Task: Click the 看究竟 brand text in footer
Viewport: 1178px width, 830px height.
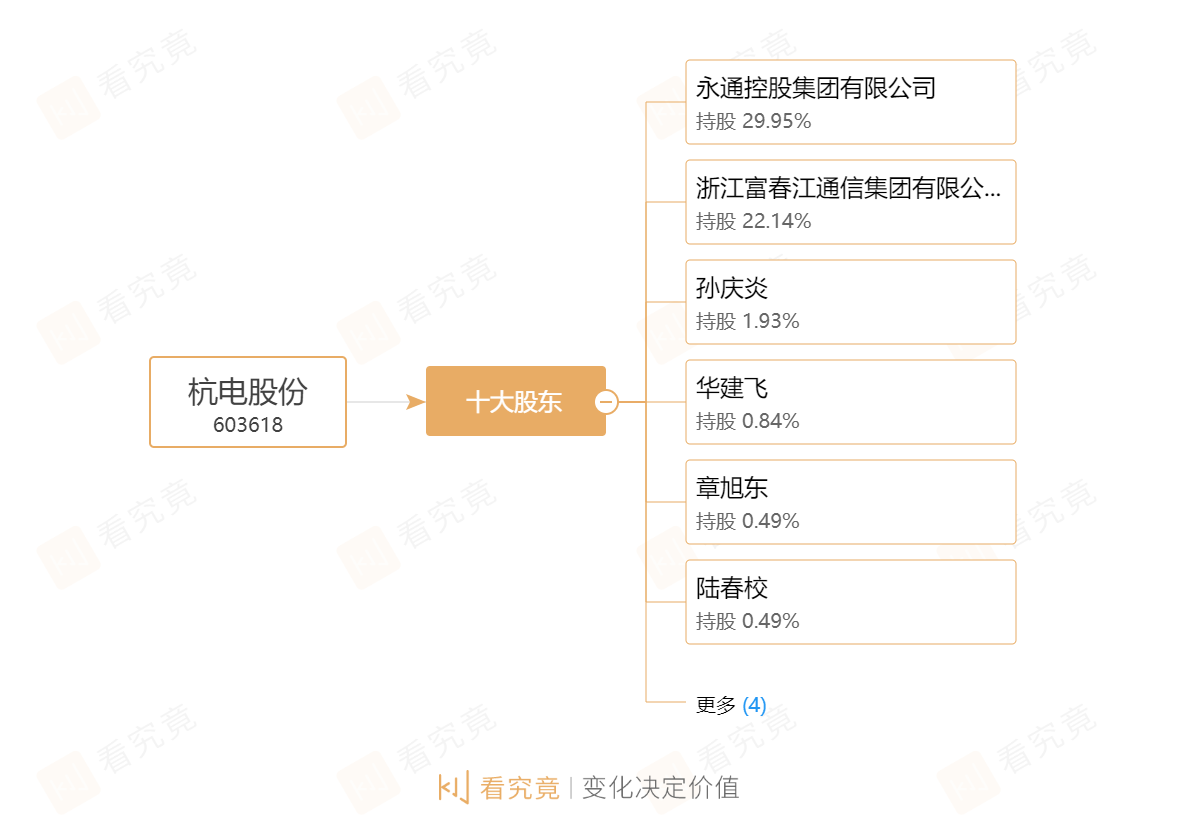Action: (520, 788)
